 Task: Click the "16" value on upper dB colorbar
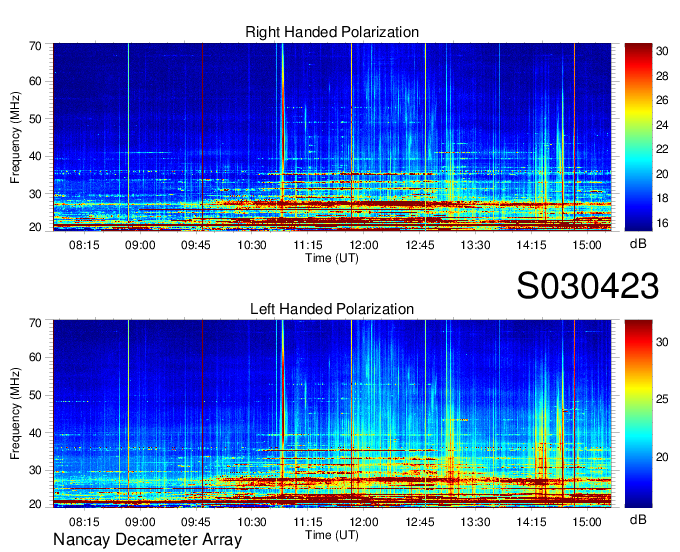[662, 223]
